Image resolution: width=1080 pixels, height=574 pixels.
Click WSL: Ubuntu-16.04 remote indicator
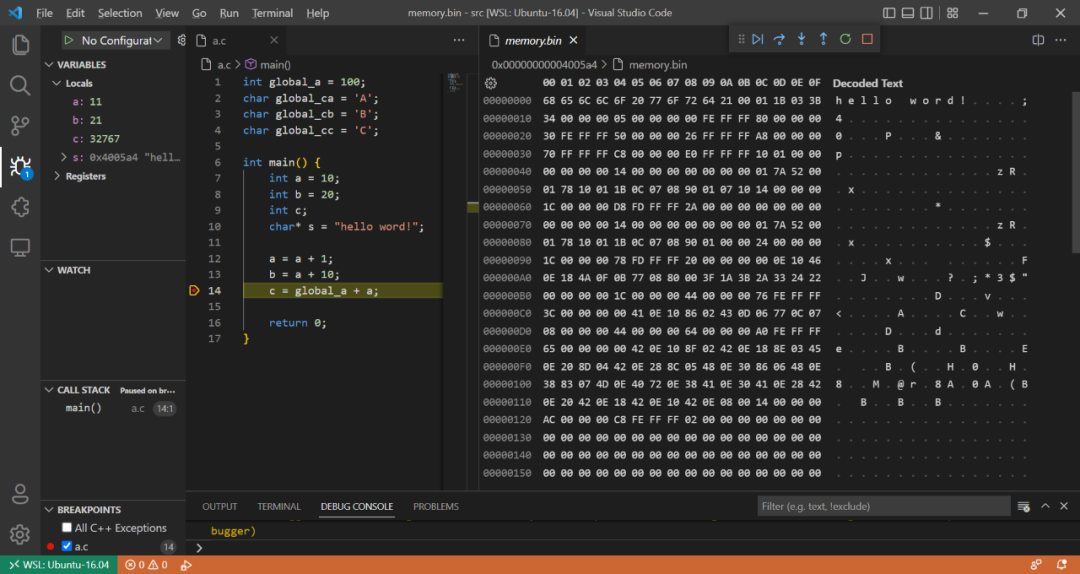[x=59, y=565]
